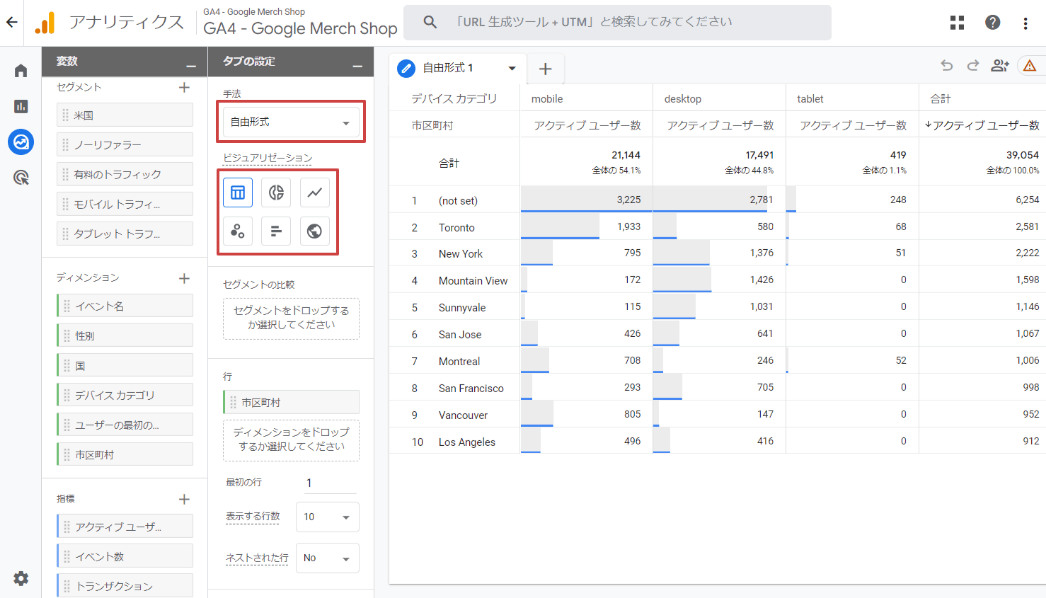This screenshot has width=1046, height=598.
Task: Add a new segment with plus
Action: point(184,87)
